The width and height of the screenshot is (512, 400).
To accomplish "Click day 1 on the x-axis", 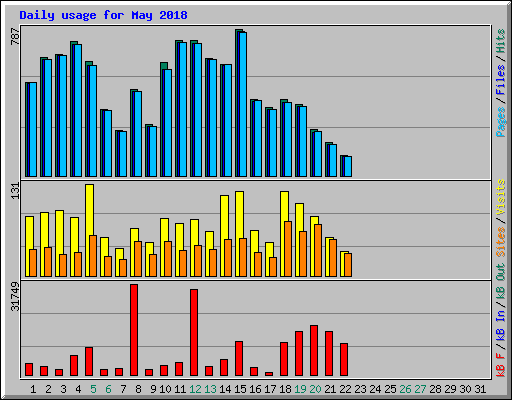I will point(33,389).
